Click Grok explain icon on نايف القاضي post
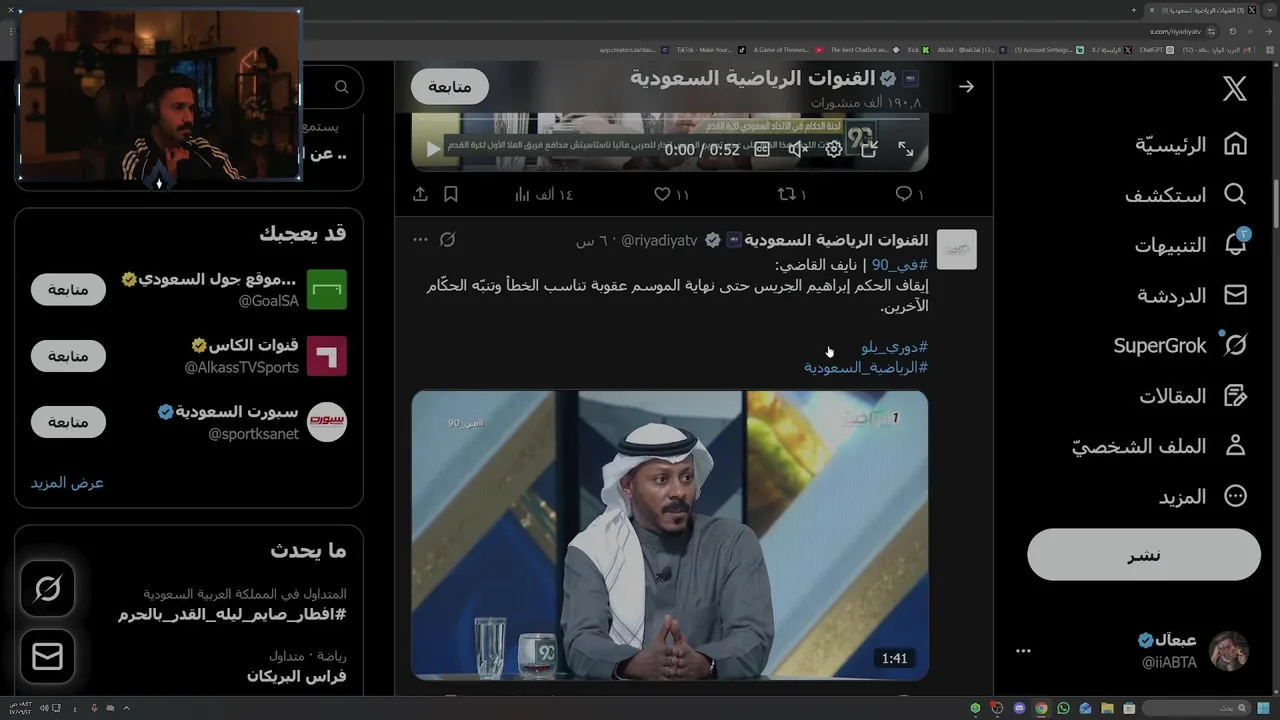This screenshot has height=720, width=1280. point(448,240)
